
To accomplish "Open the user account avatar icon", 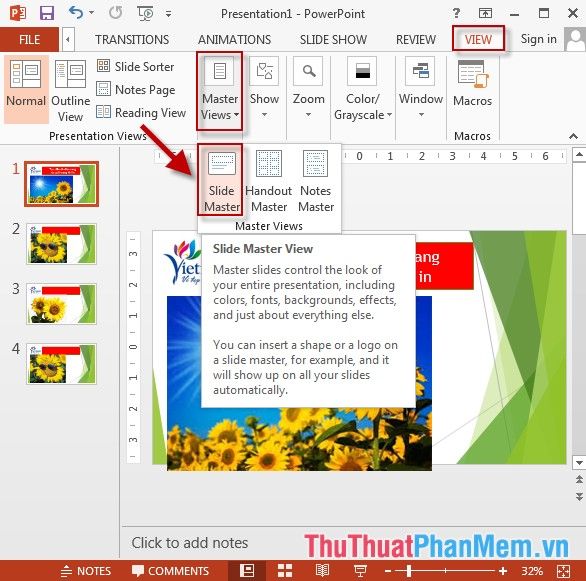I will click(x=576, y=39).
